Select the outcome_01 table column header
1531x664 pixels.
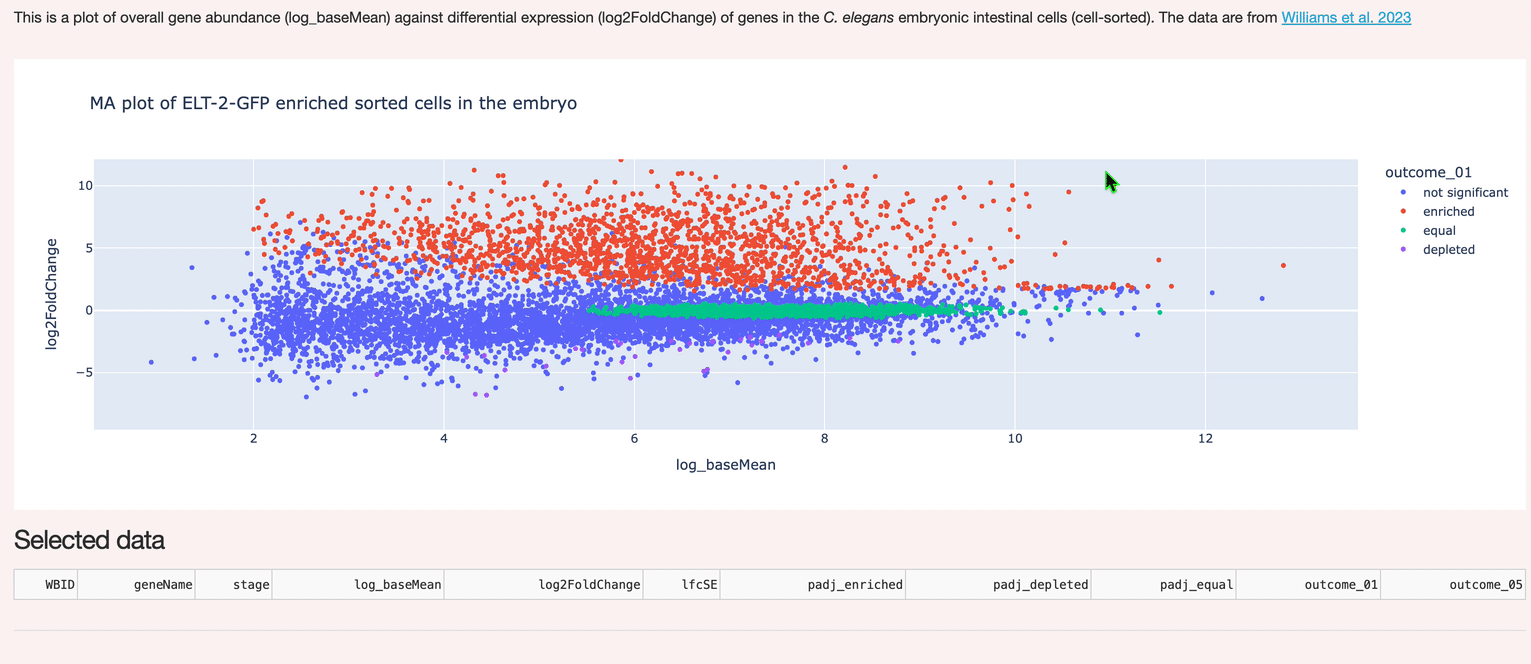[x=1340, y=585]
